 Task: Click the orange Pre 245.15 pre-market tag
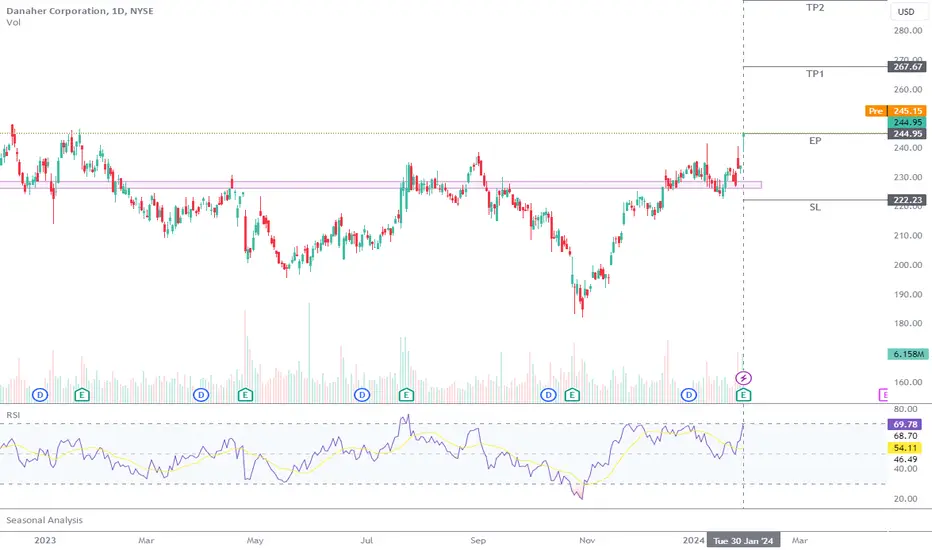[x=896, y=111]
